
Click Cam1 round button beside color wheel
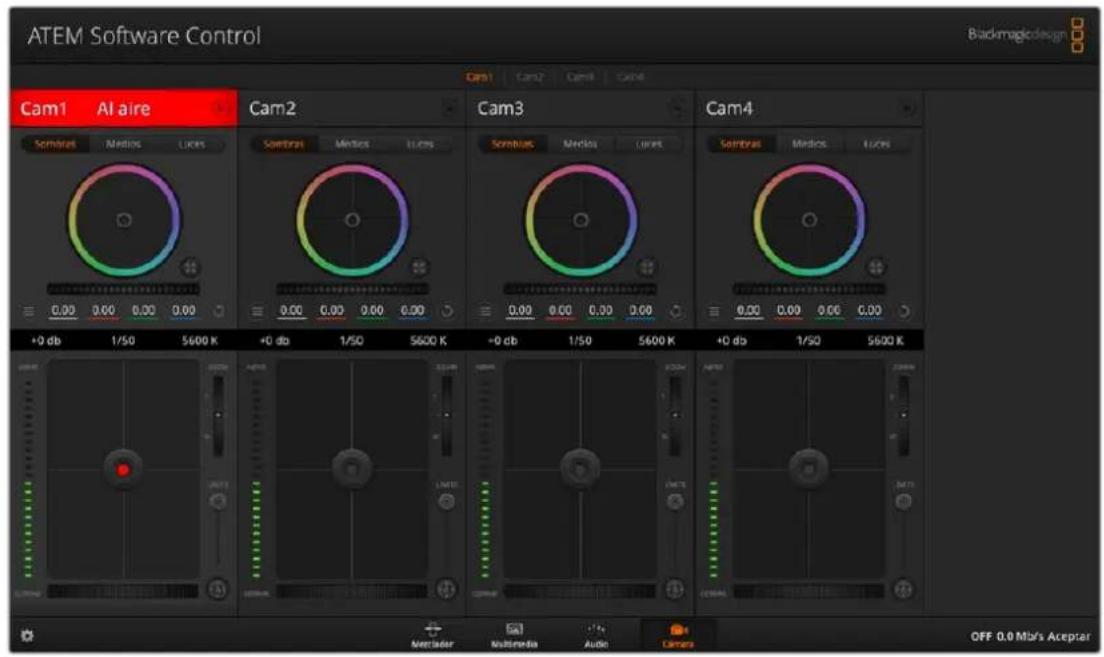[x=190, y=267]
